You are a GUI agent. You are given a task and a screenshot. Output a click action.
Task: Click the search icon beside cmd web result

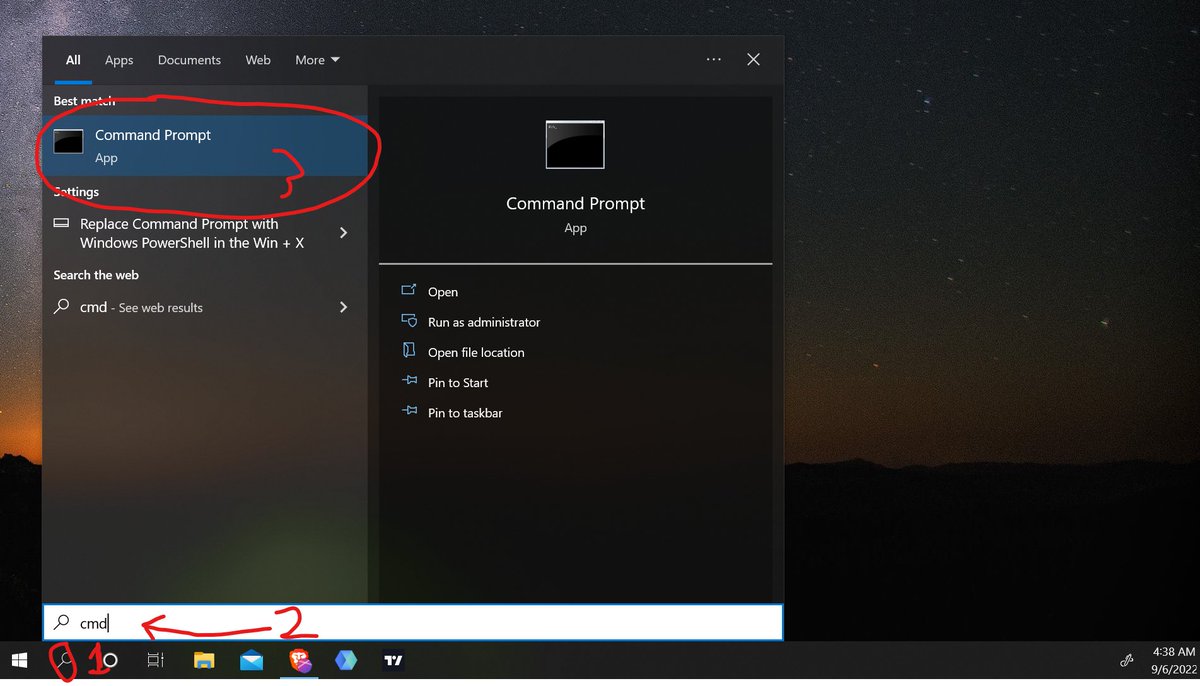pyautogui.click(x=62, y=307)
